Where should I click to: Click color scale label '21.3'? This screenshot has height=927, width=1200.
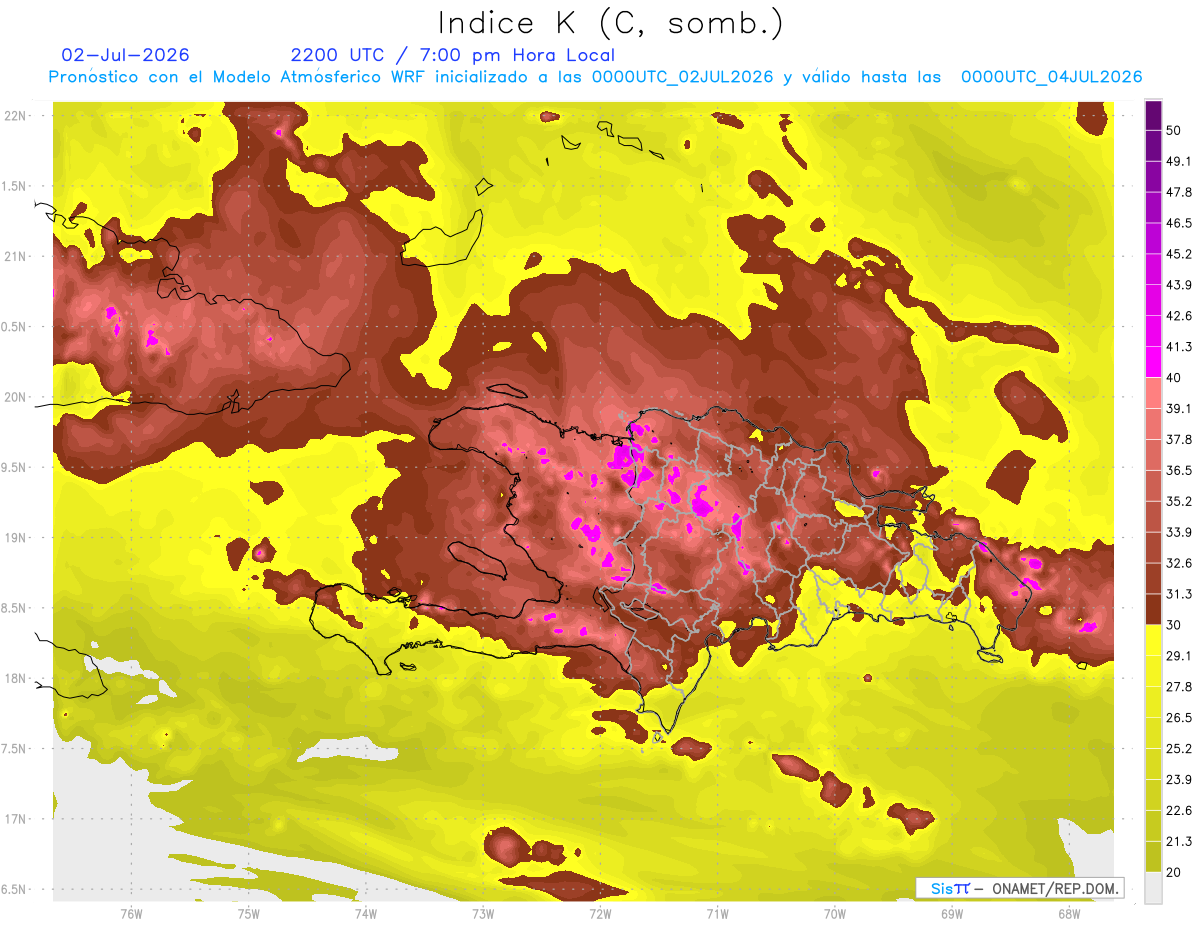coord(1179,842)
